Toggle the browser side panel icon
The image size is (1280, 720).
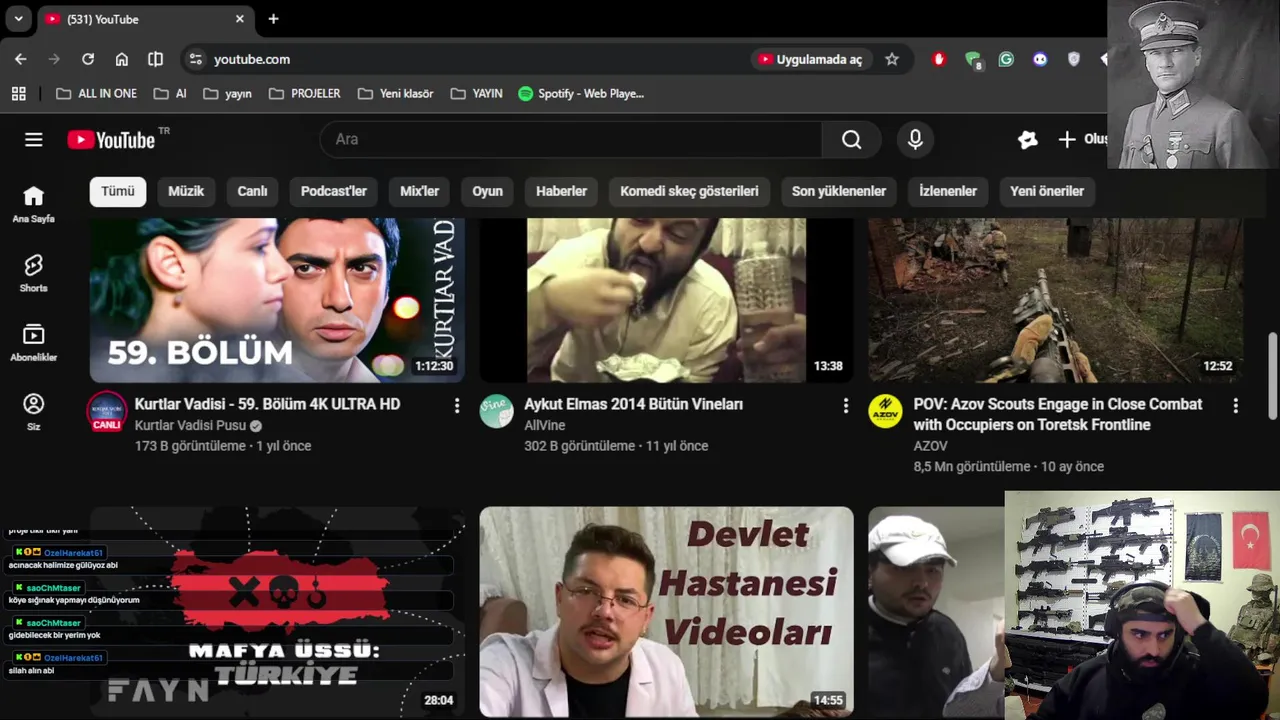click(155, 59)
